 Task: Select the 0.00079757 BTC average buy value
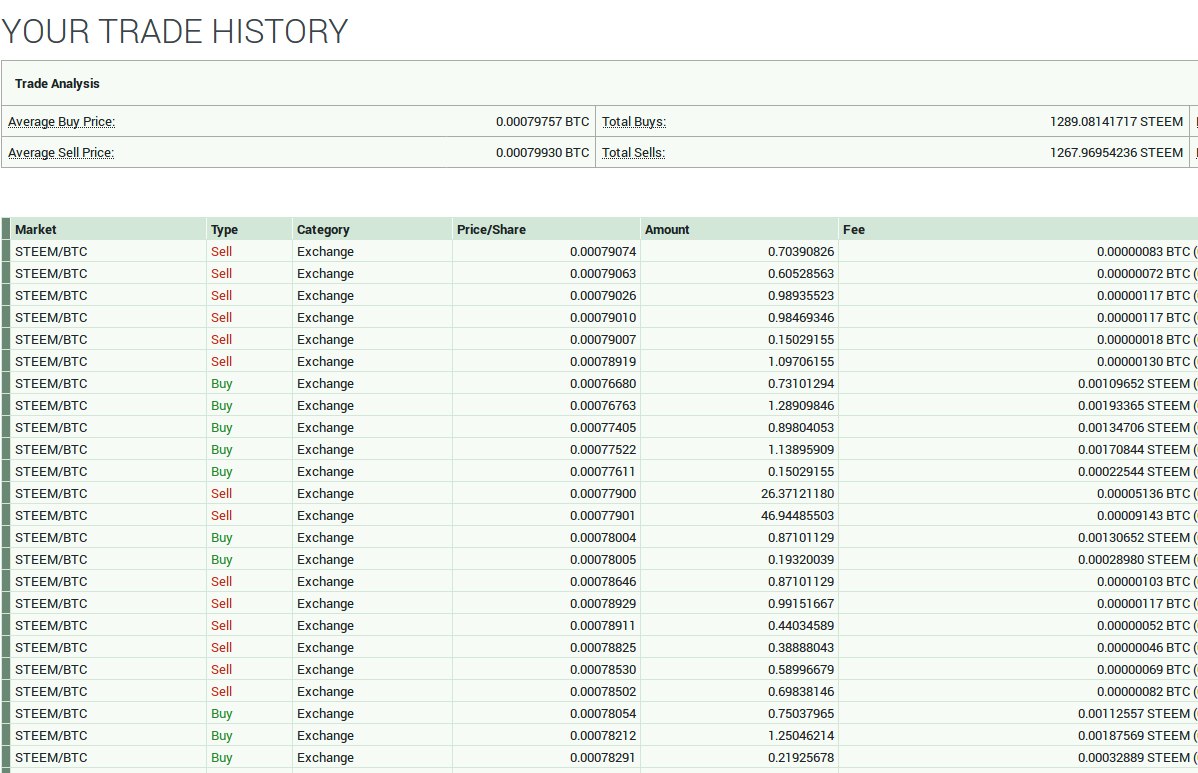tap(542, 121)
